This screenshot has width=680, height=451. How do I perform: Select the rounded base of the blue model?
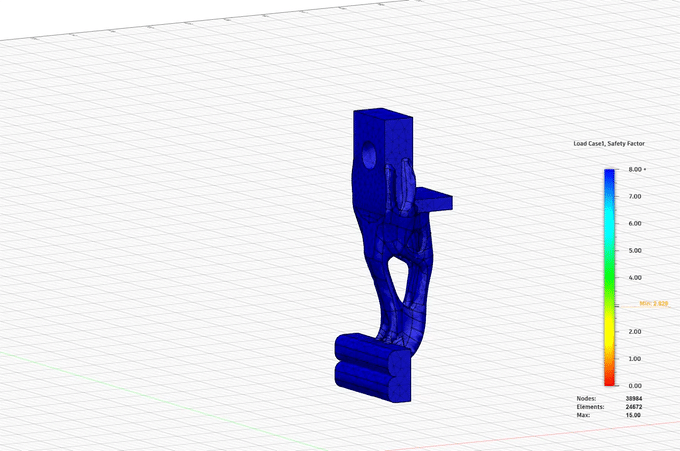coord(373,368)
